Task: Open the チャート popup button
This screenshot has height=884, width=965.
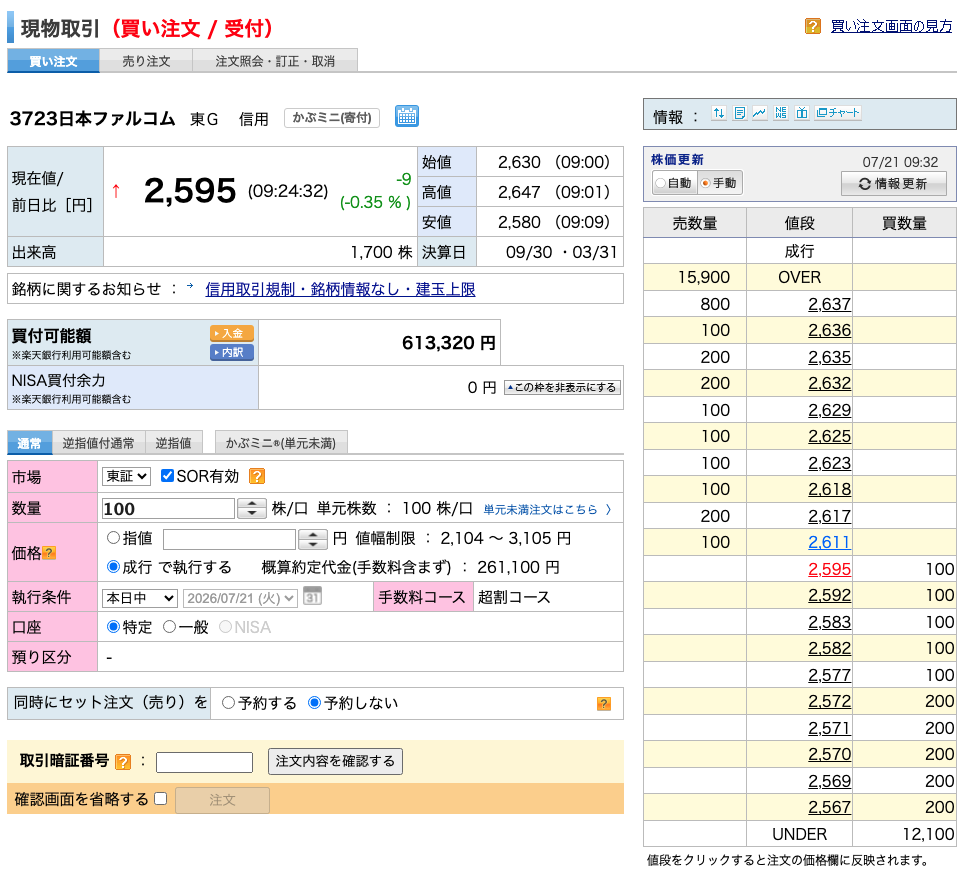Action: click(837, 113)
